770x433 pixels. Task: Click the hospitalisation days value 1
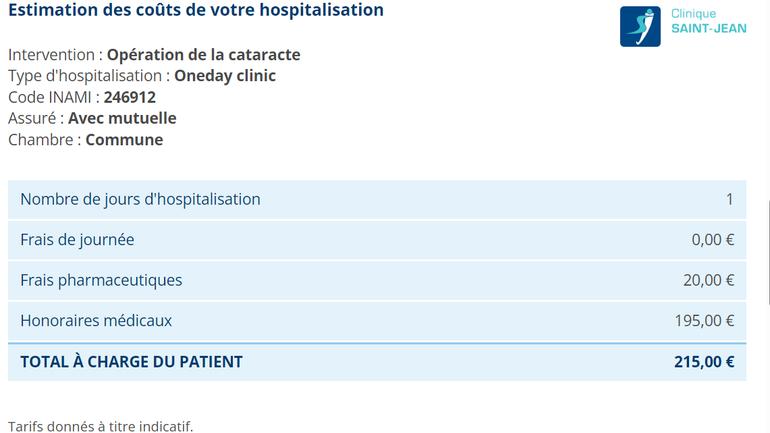click(x=730, y=199)
